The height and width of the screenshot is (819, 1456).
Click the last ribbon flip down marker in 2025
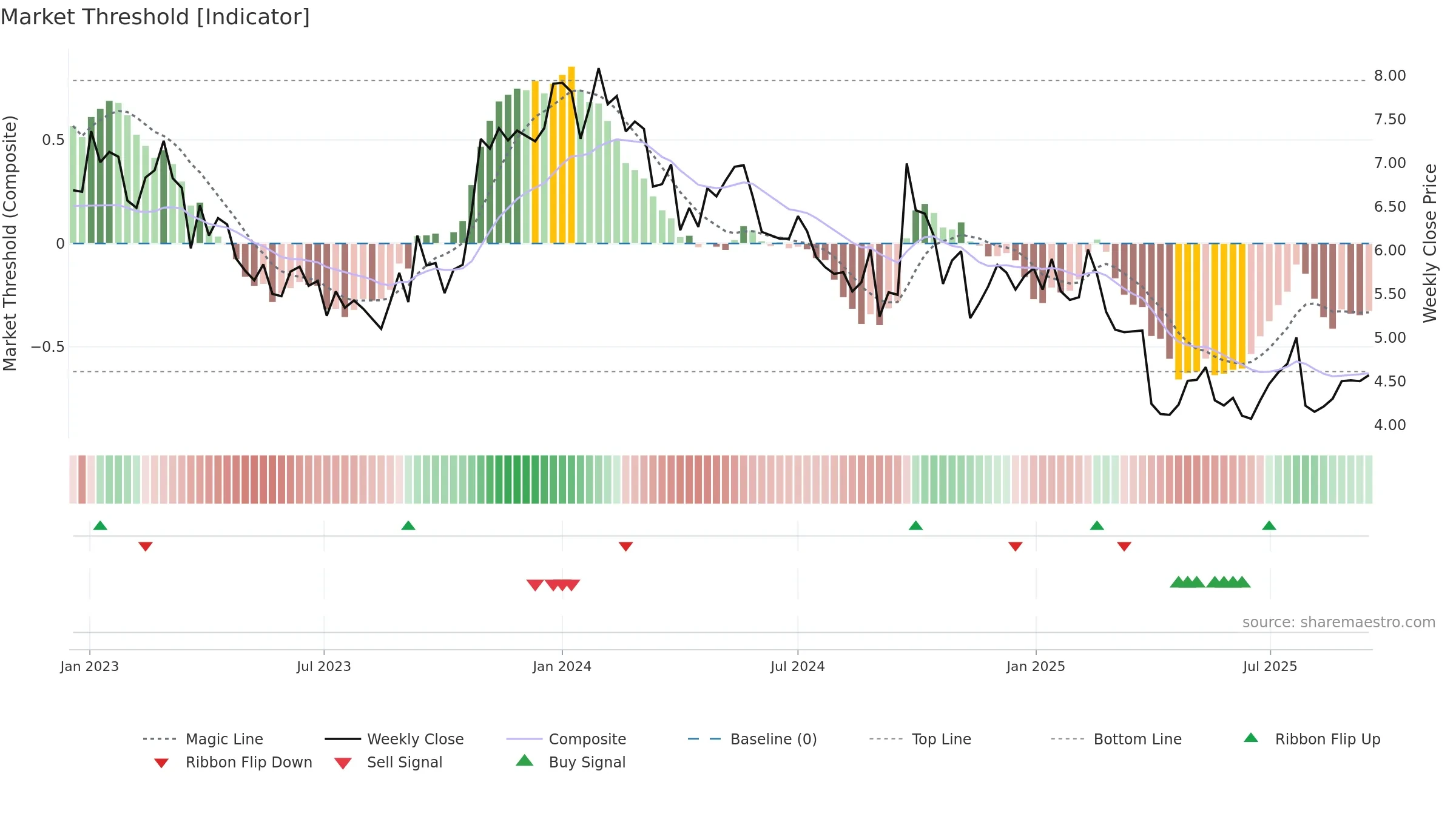tap(1124, 547)
